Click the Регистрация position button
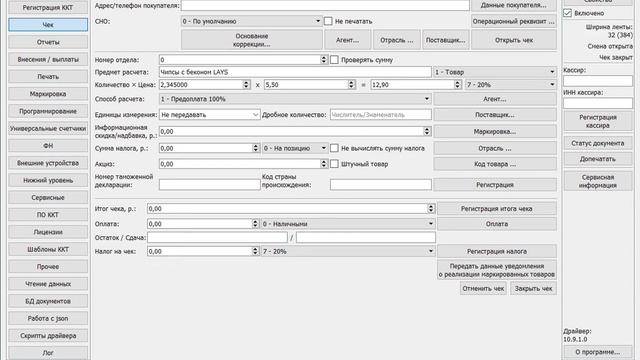This screenshot has height=360, width=640. (495, 185)
